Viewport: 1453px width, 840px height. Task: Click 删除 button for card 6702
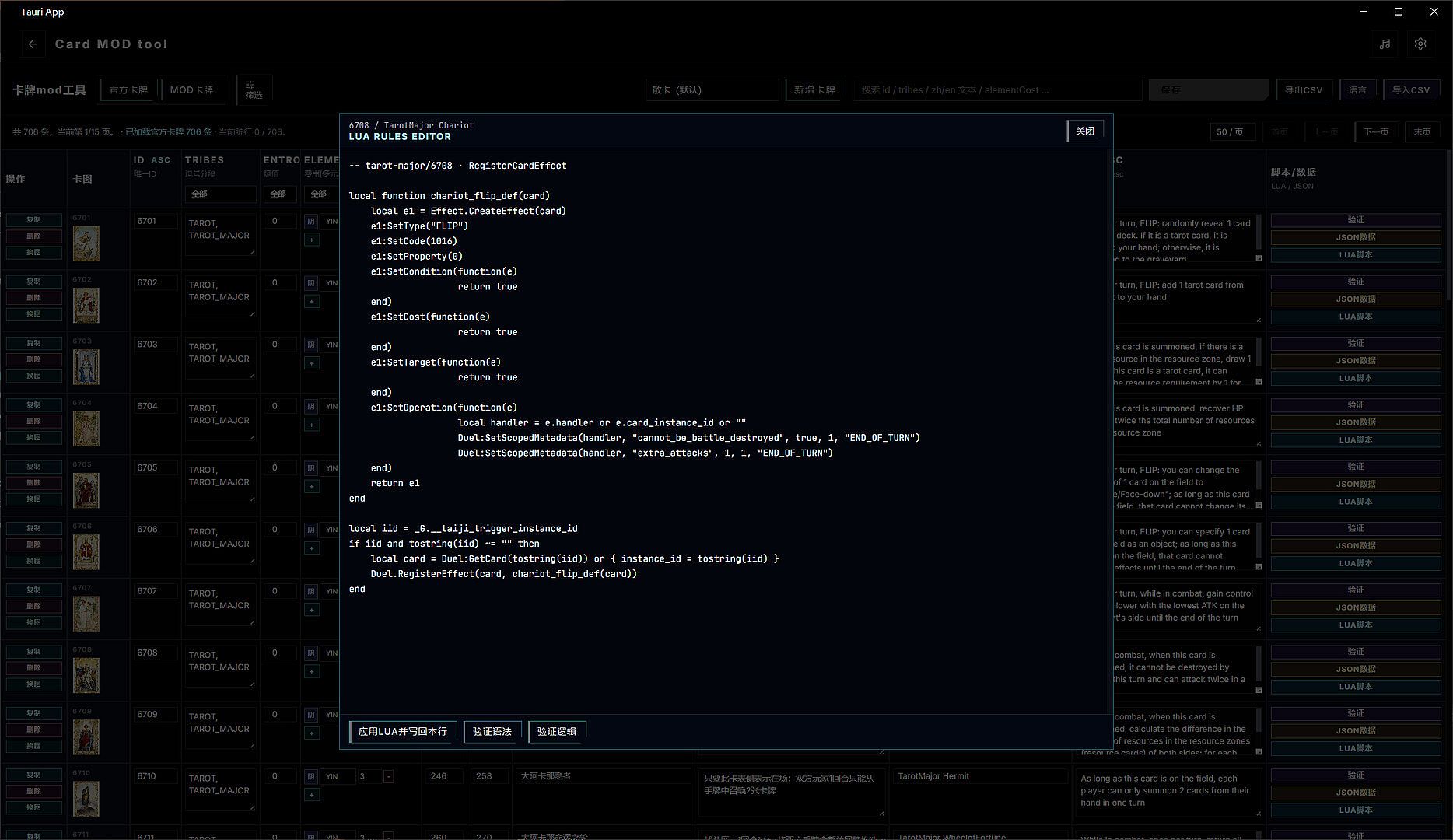pyautogui.click(x=33, y=298)
